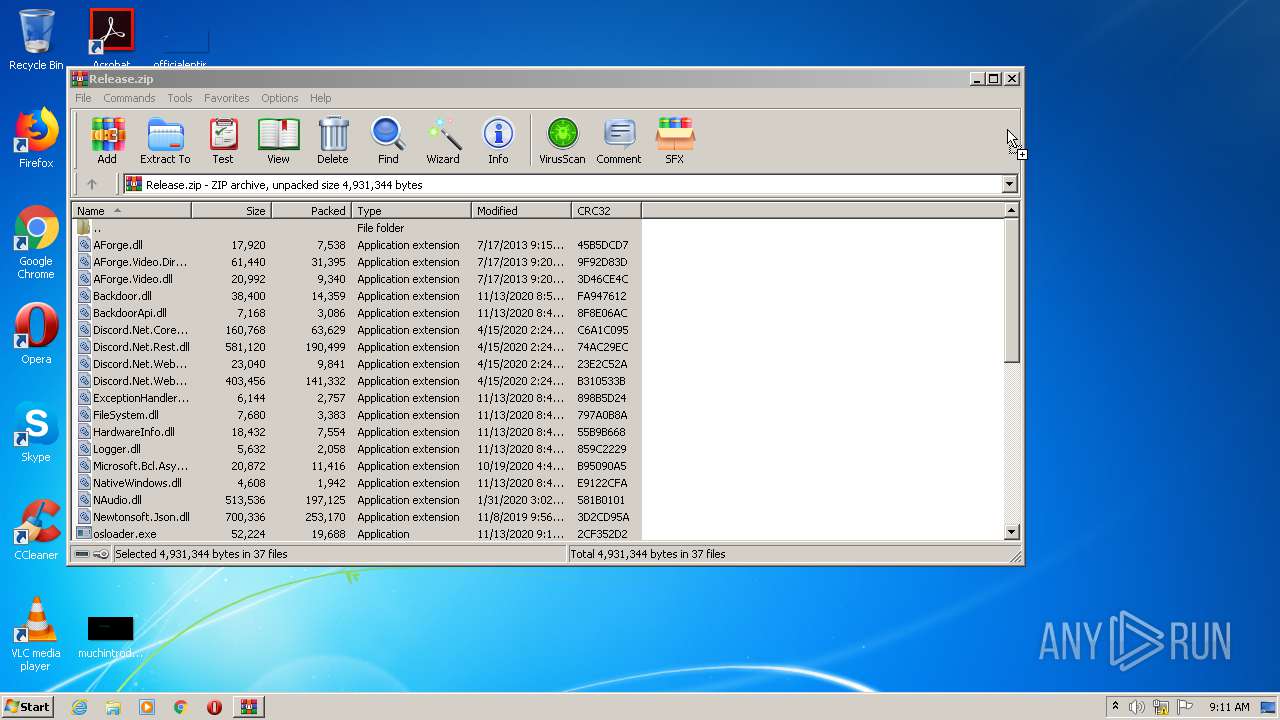Open Firefox desktop shortcut
1280x720 pixels.
click(36, 138)
